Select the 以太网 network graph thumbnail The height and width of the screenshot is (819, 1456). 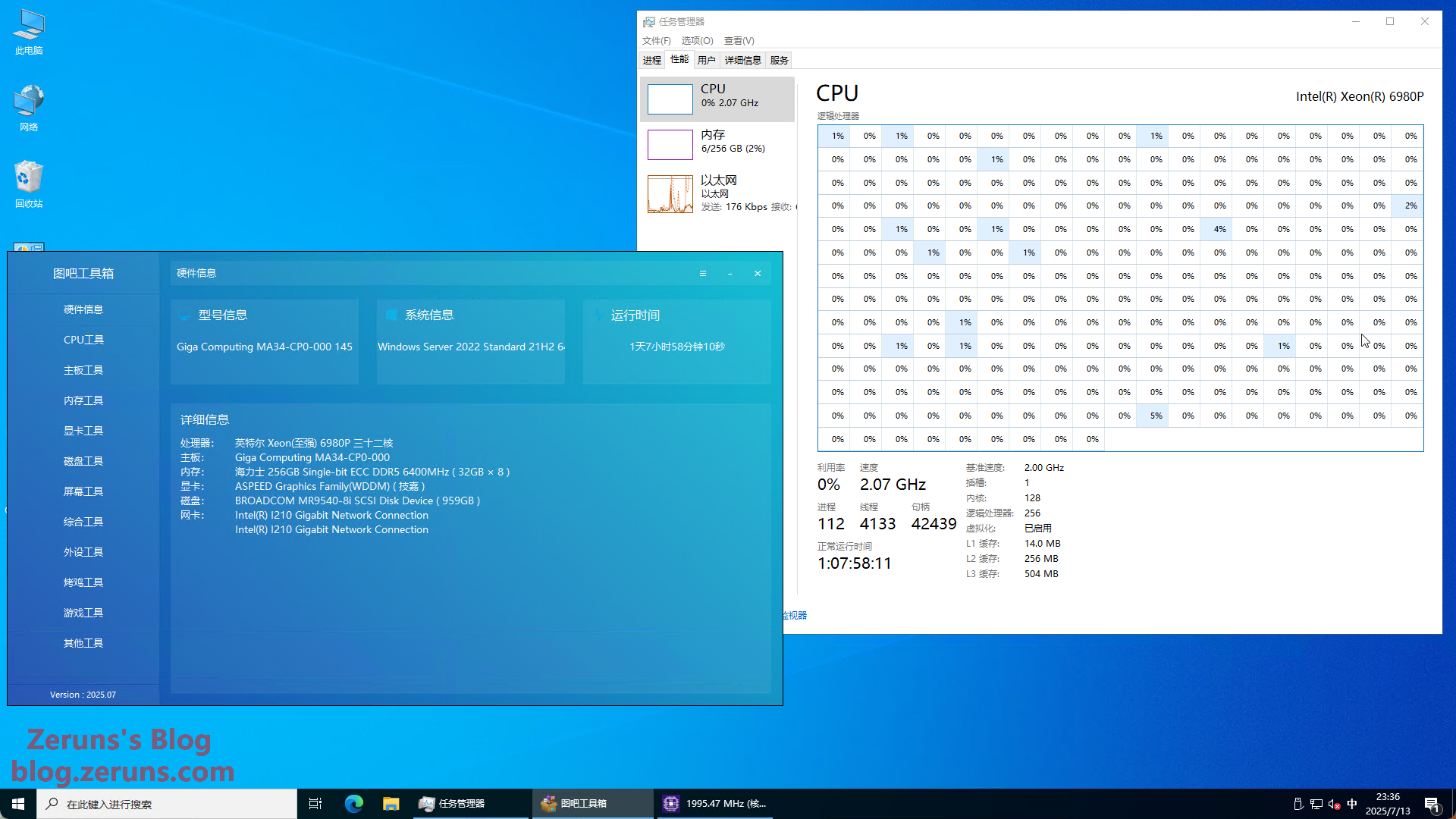670,194
